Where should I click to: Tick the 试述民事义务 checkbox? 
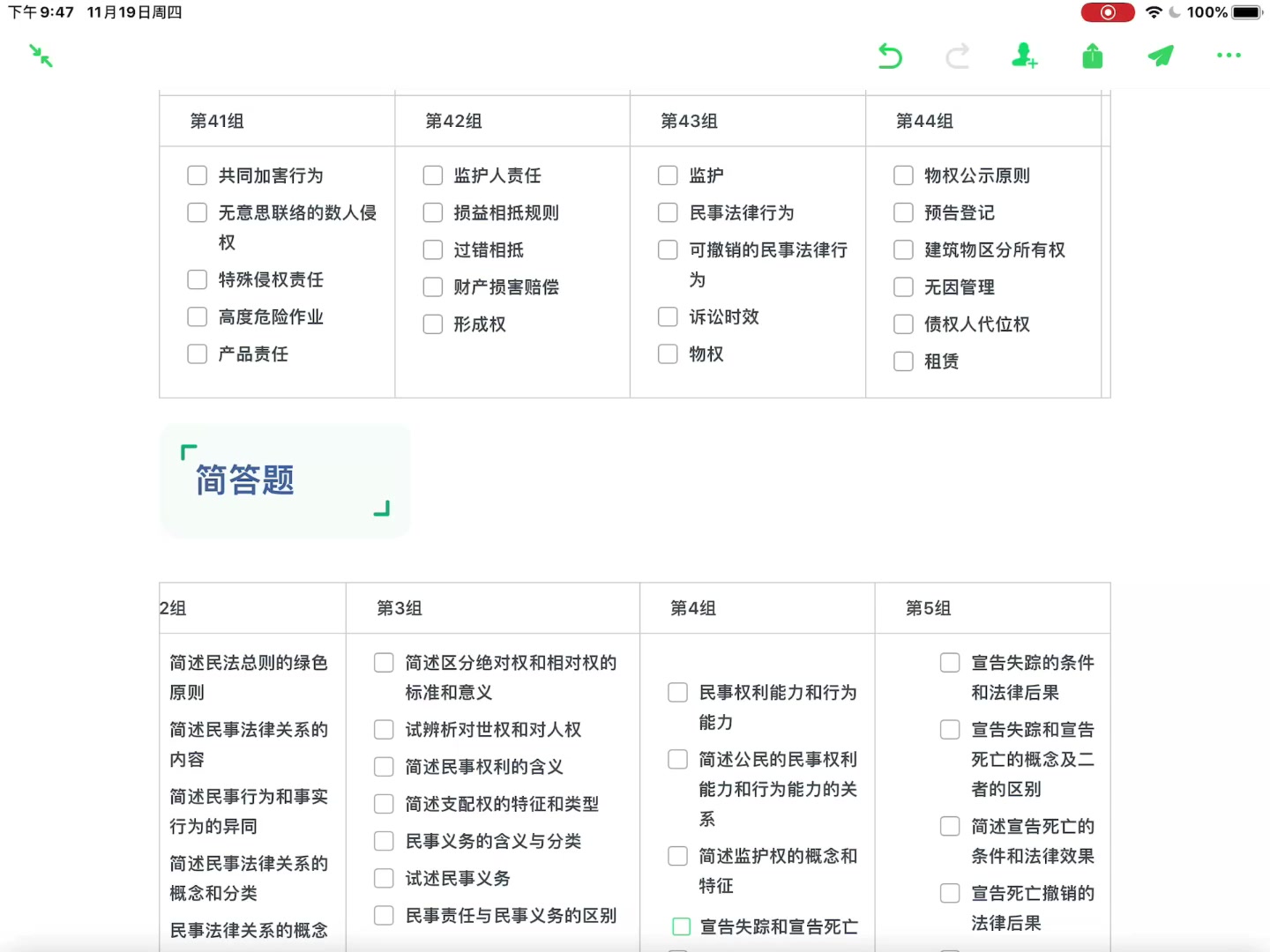[x=385, y=877]
